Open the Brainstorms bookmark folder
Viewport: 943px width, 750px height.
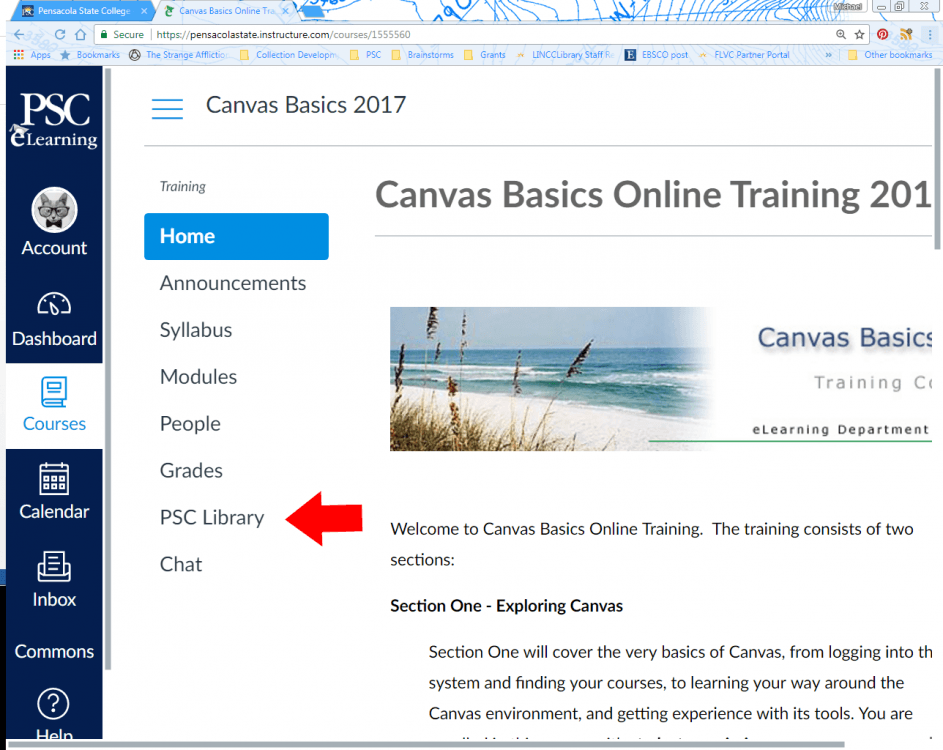(x=423, y=55)
